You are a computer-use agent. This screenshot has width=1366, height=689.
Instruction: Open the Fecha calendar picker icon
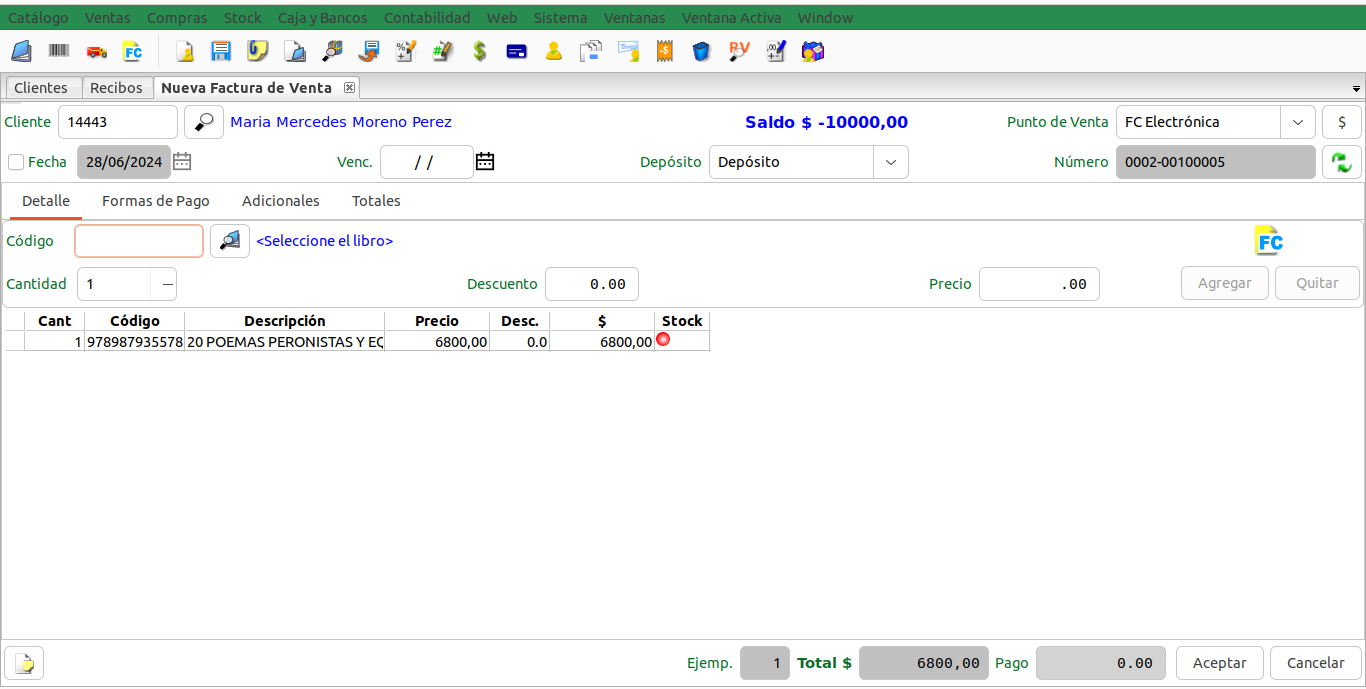(182, 161)
